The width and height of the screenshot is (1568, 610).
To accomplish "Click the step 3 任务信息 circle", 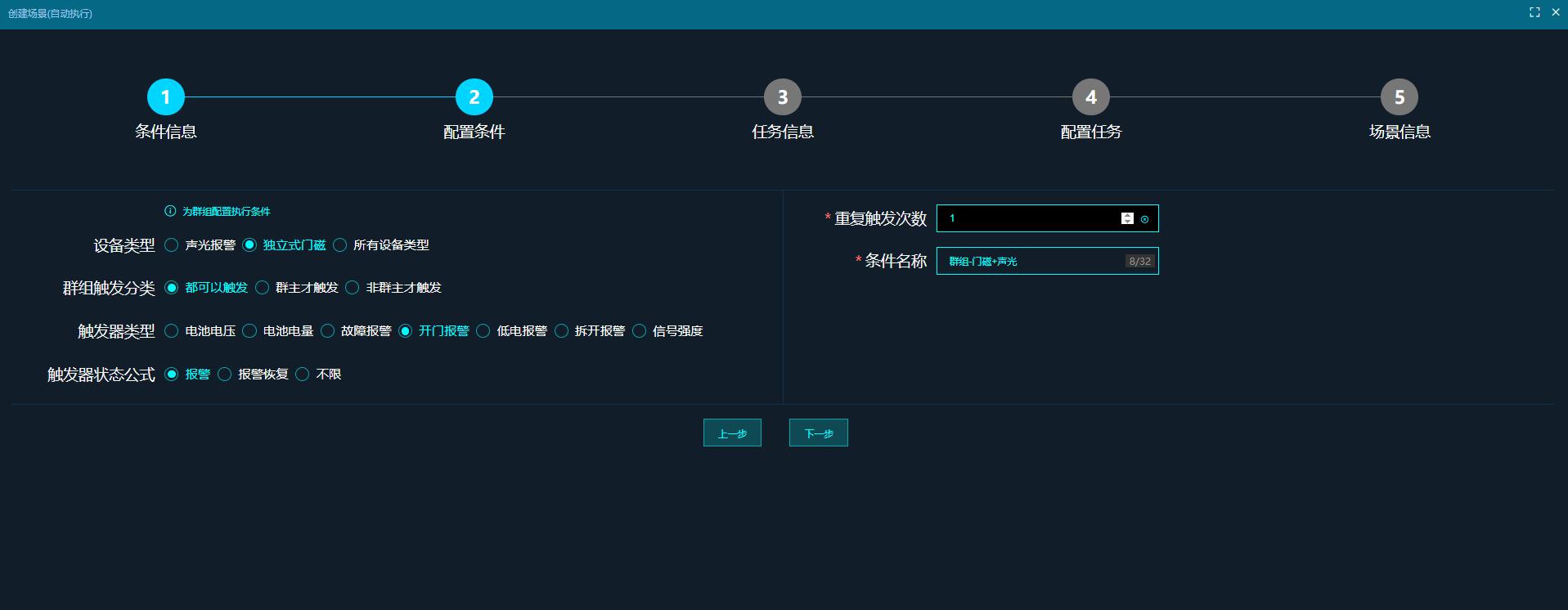I will [x=783, y=97].
